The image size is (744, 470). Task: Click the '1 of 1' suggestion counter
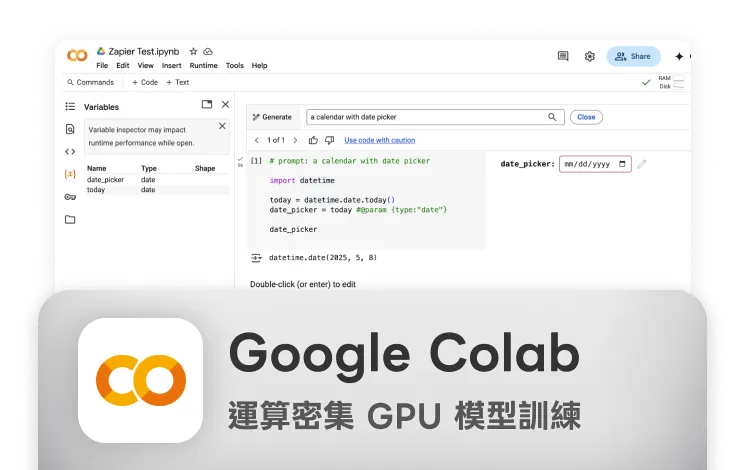tap(276, 140)
